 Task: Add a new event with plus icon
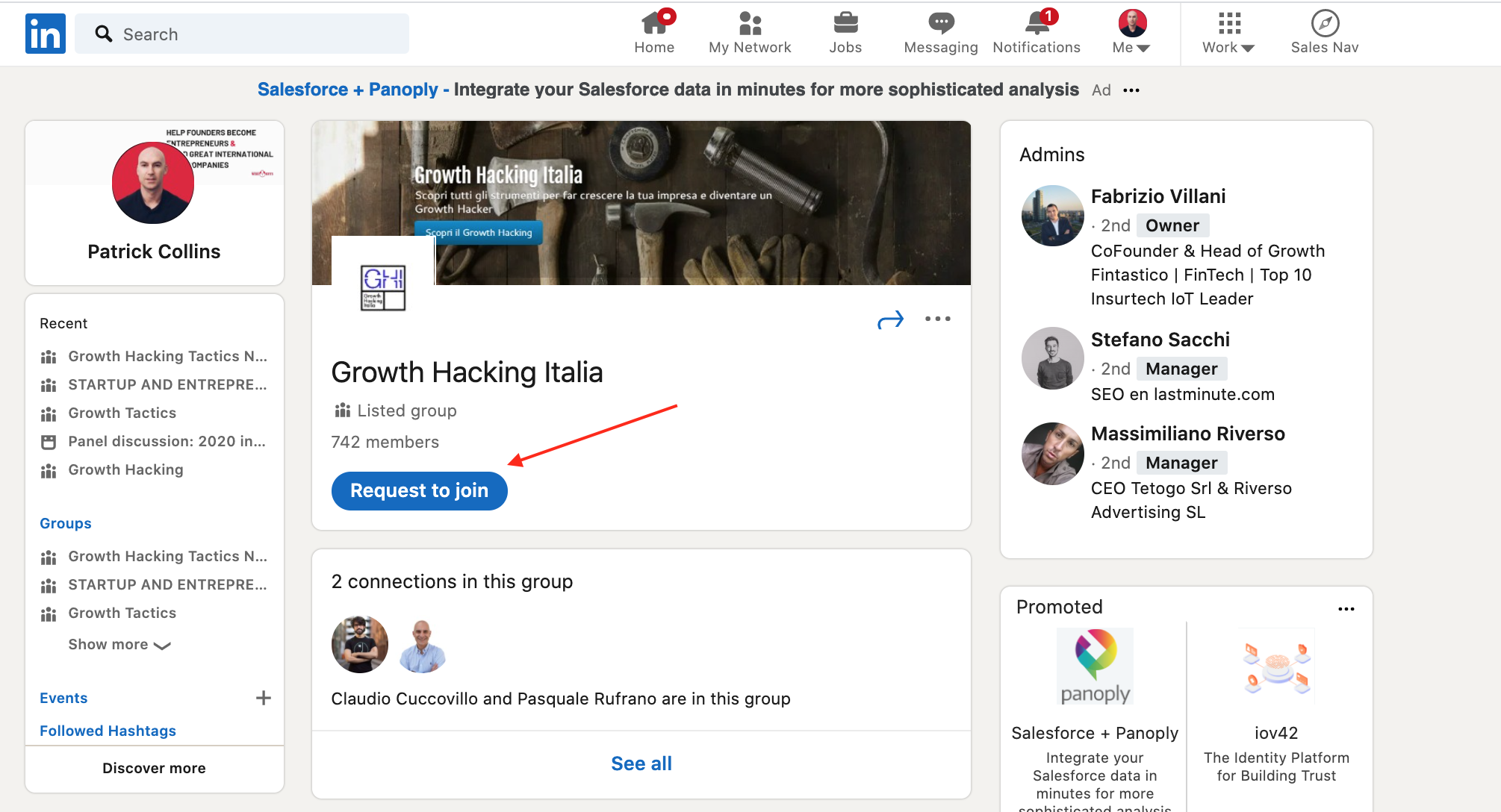264,698
